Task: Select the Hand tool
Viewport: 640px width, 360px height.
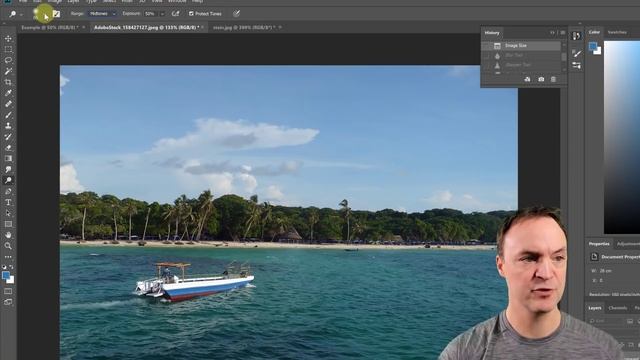Action: pos(8,235)
